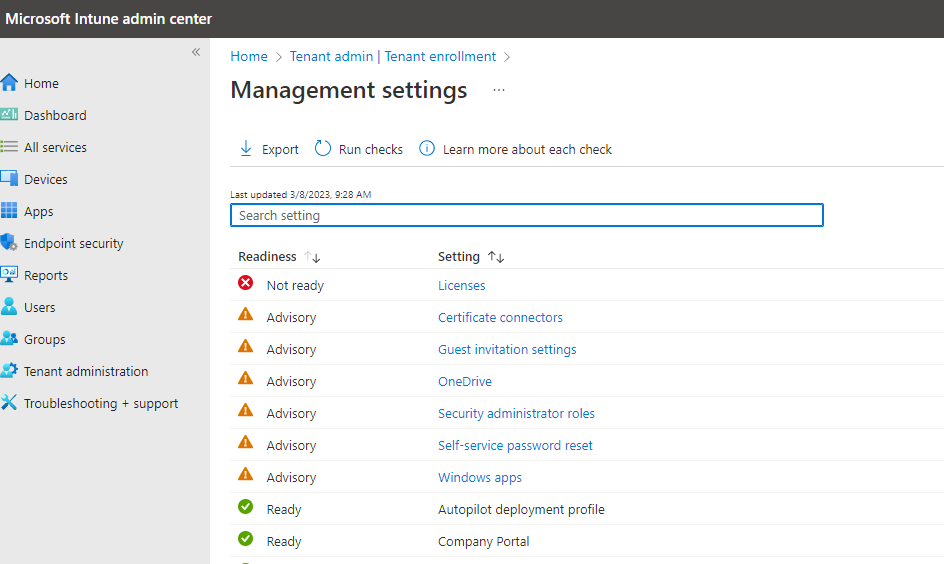Open the ellipsis menu beside Management settings

pyautogui.click(x=498, y=90)
